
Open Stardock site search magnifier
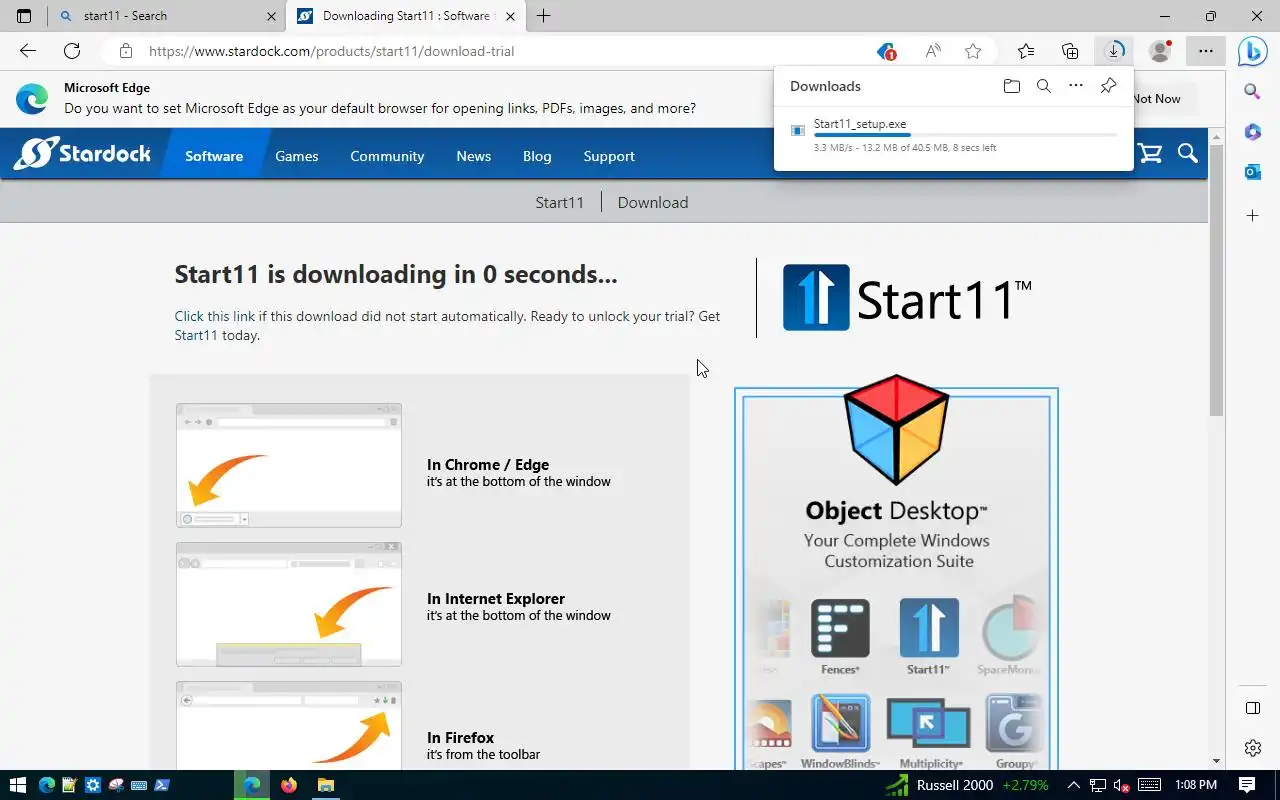coord(1188,153)
